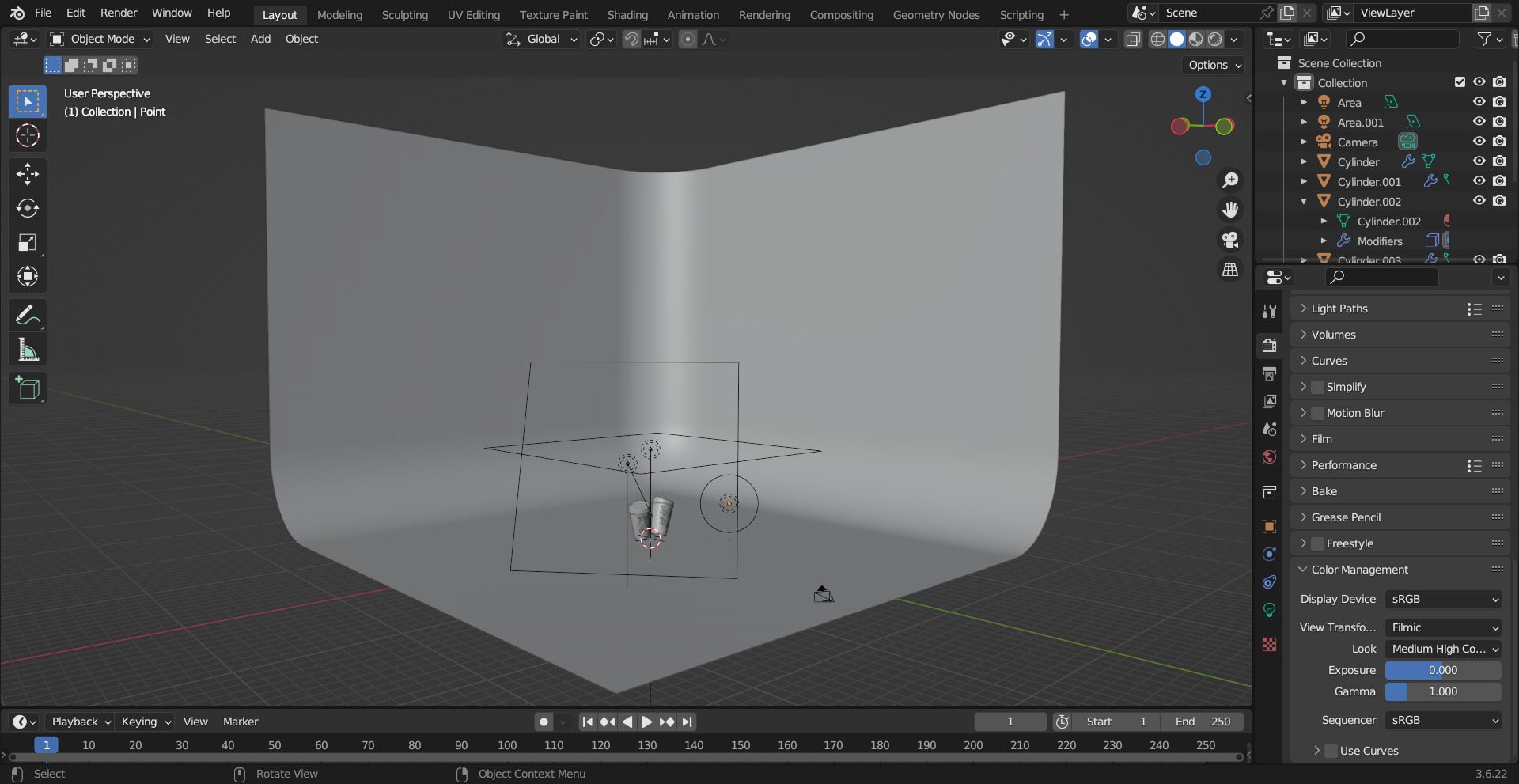Open the View Transform Filmic dropdown
Image resolution: width=1519 pixels, height=784 pixels.
click(1443, 627)
